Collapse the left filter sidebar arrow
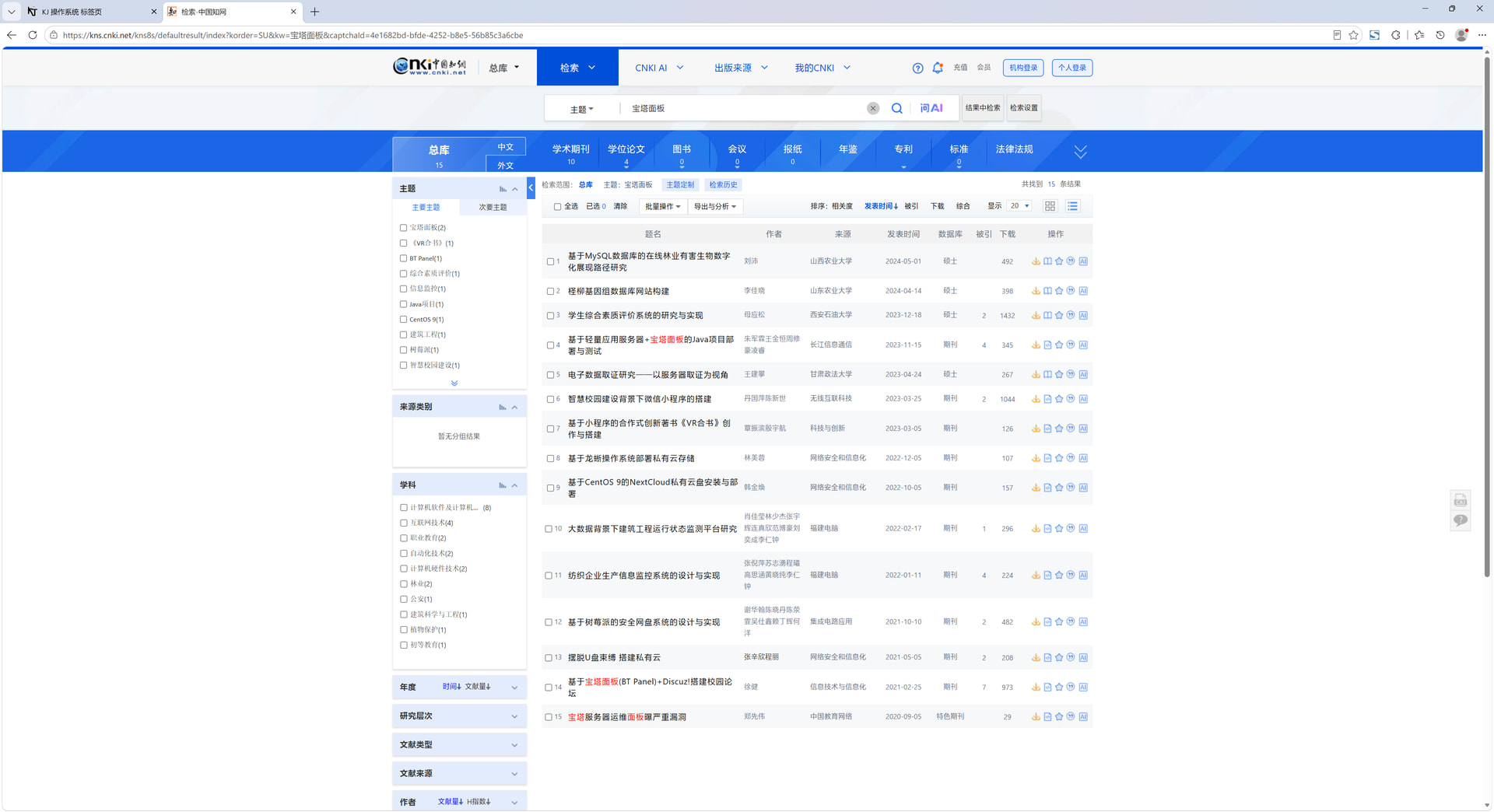1494x812 pixels. tap(531, 187)
